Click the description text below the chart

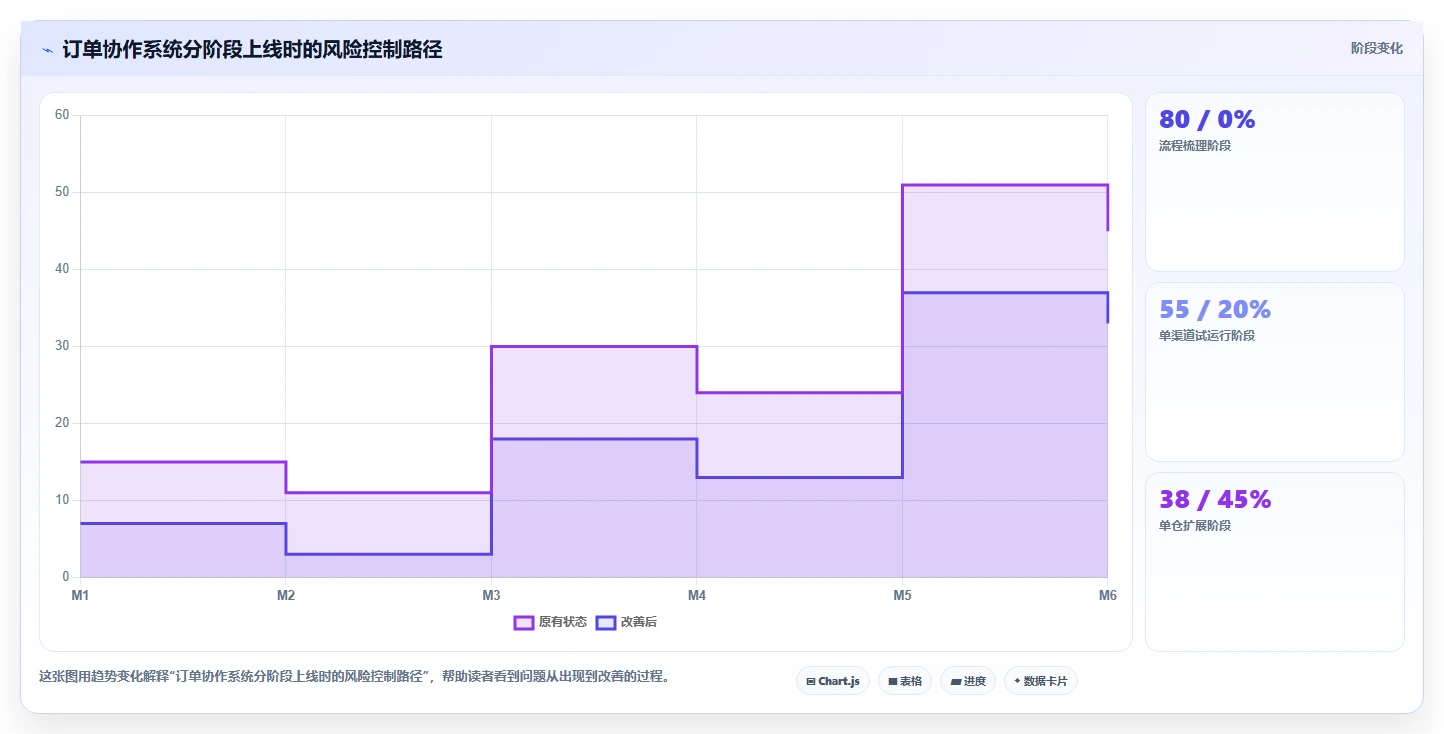click(x=354, y=677)
